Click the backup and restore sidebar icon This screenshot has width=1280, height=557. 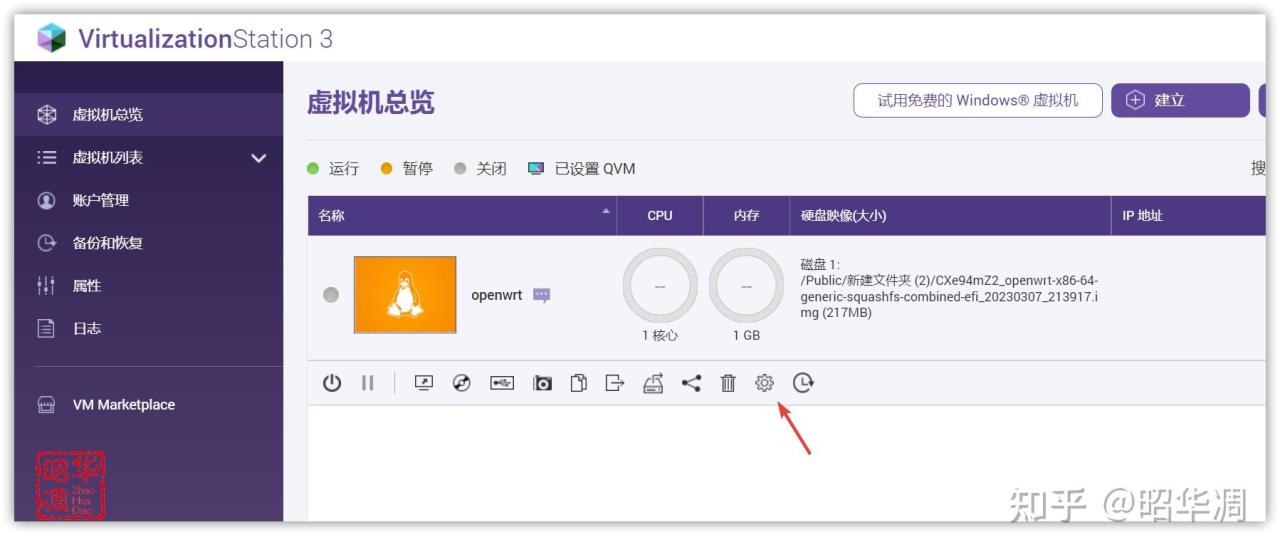pos(46,243)
